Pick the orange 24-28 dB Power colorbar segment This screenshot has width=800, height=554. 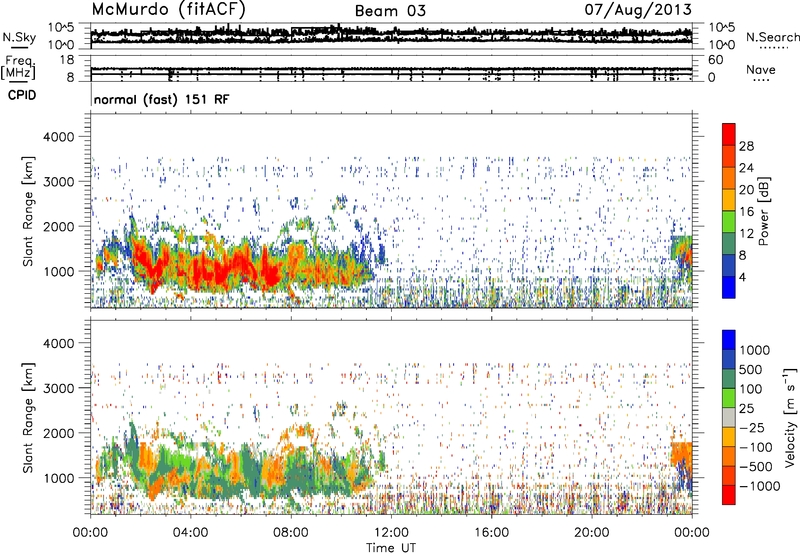[729, 157]
